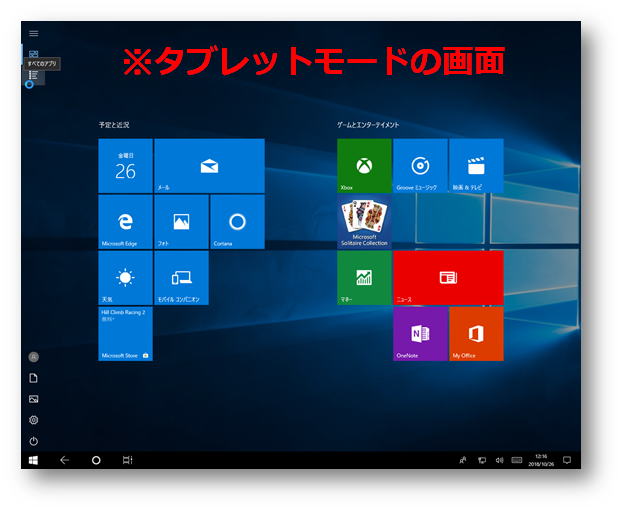Image resolution: width=623 pixels, height=511 pixels.
Task: Open Task View on taskbar
Action: [x=127, y=460]
